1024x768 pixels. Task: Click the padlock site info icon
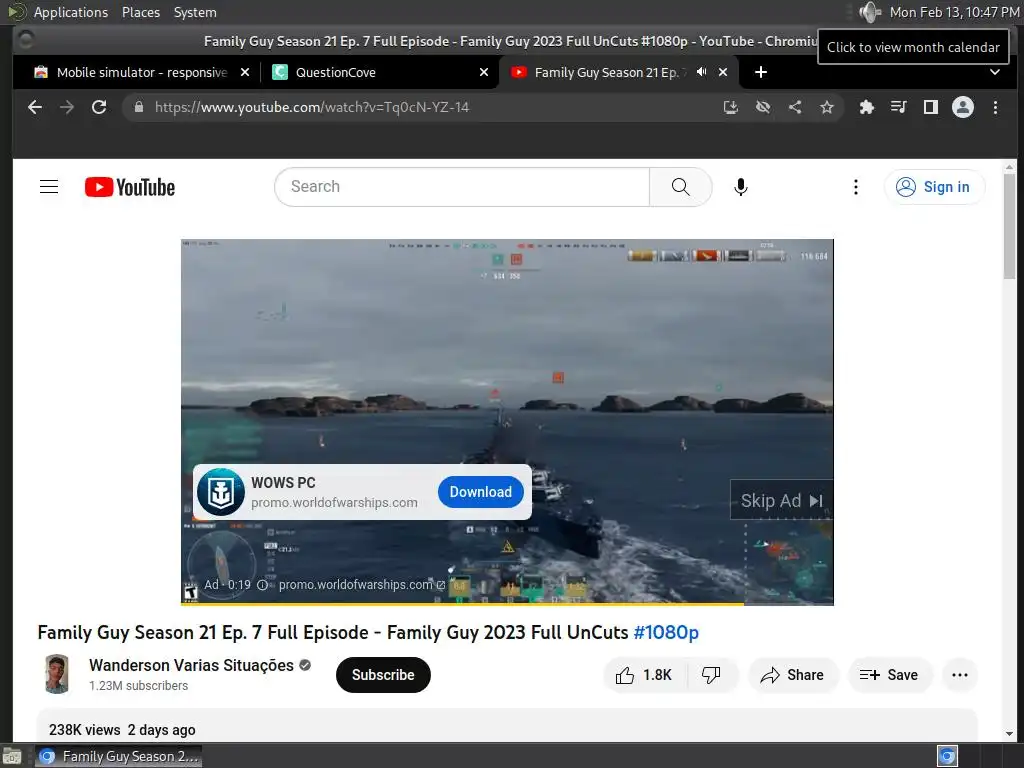138,107
